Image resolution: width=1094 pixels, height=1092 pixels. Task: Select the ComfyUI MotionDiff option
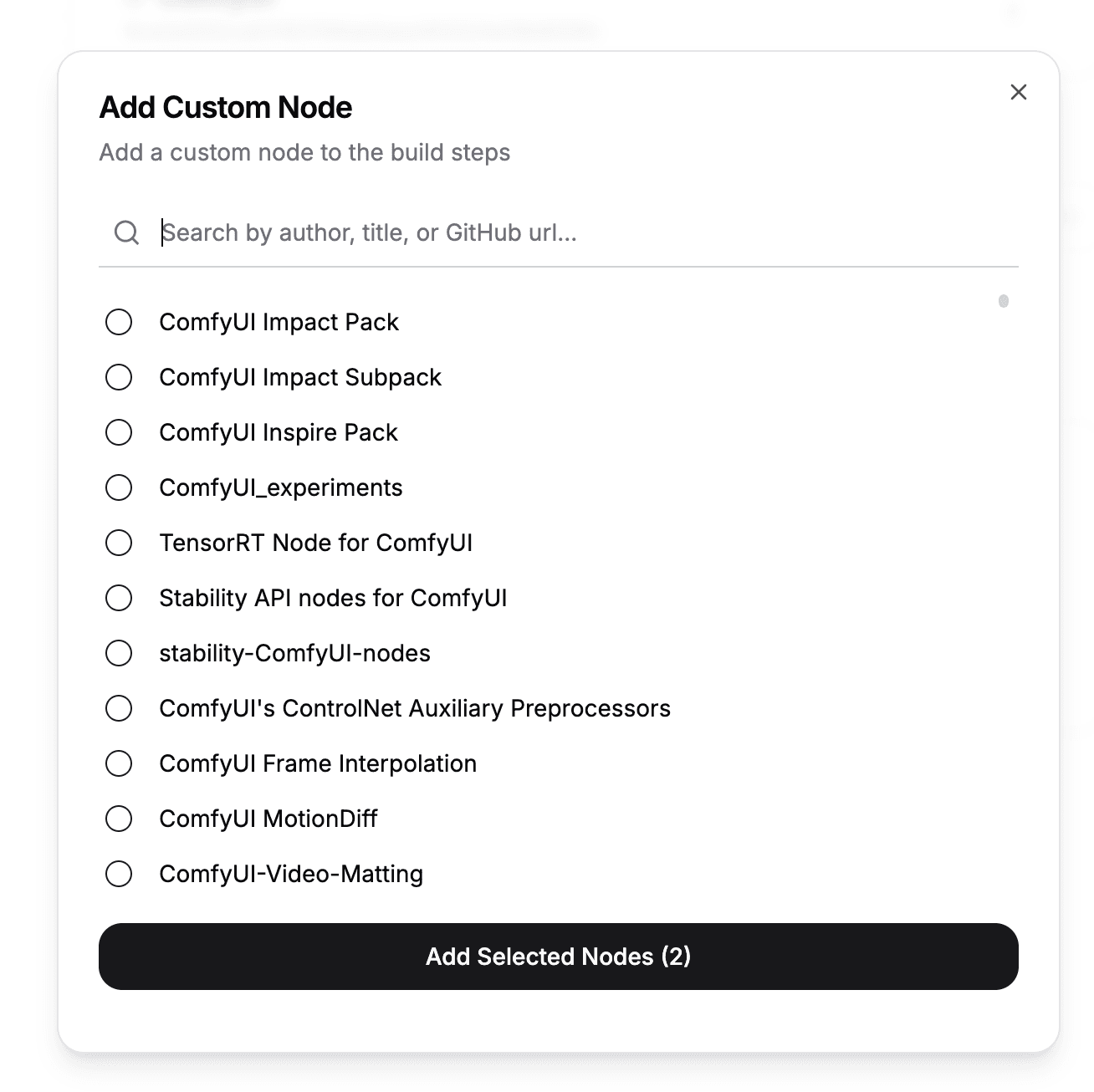tap(119, 819)
